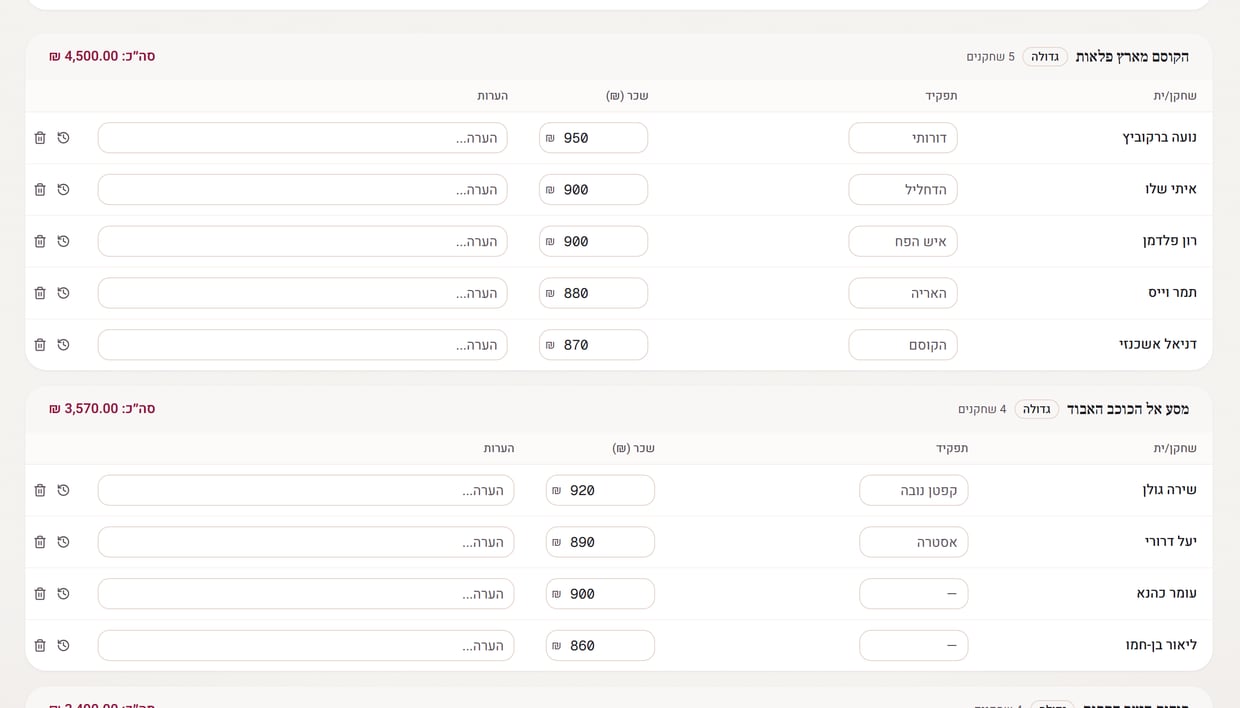Click the note field for רון פלדמן
The height and width of the screenshot is (708, 1240).
(x=302, y=242)
